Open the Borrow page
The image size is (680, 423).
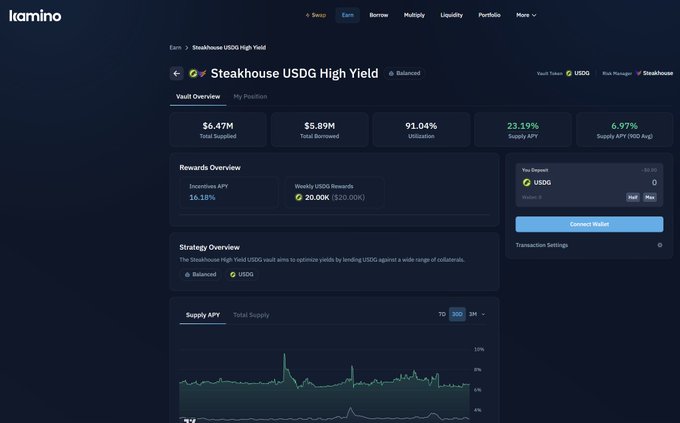point(379,15)
